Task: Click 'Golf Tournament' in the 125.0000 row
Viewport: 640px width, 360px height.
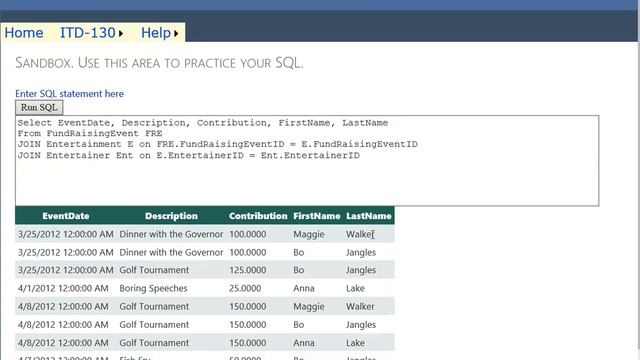Action: coord(154,270)
